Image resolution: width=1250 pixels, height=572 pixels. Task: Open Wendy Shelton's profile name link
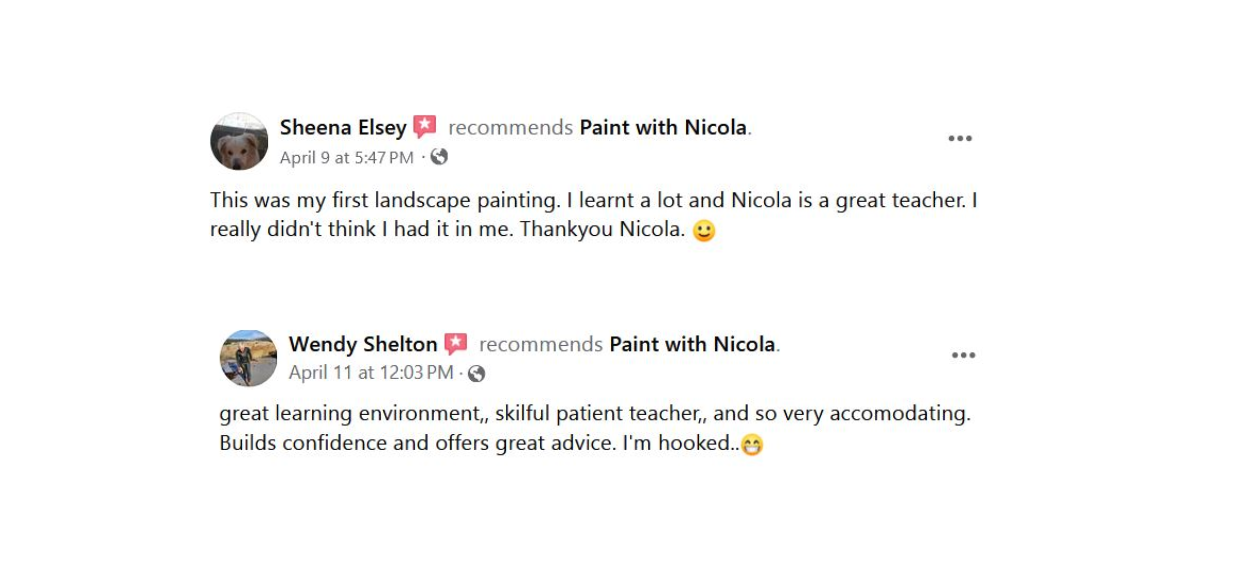[363, 344]
